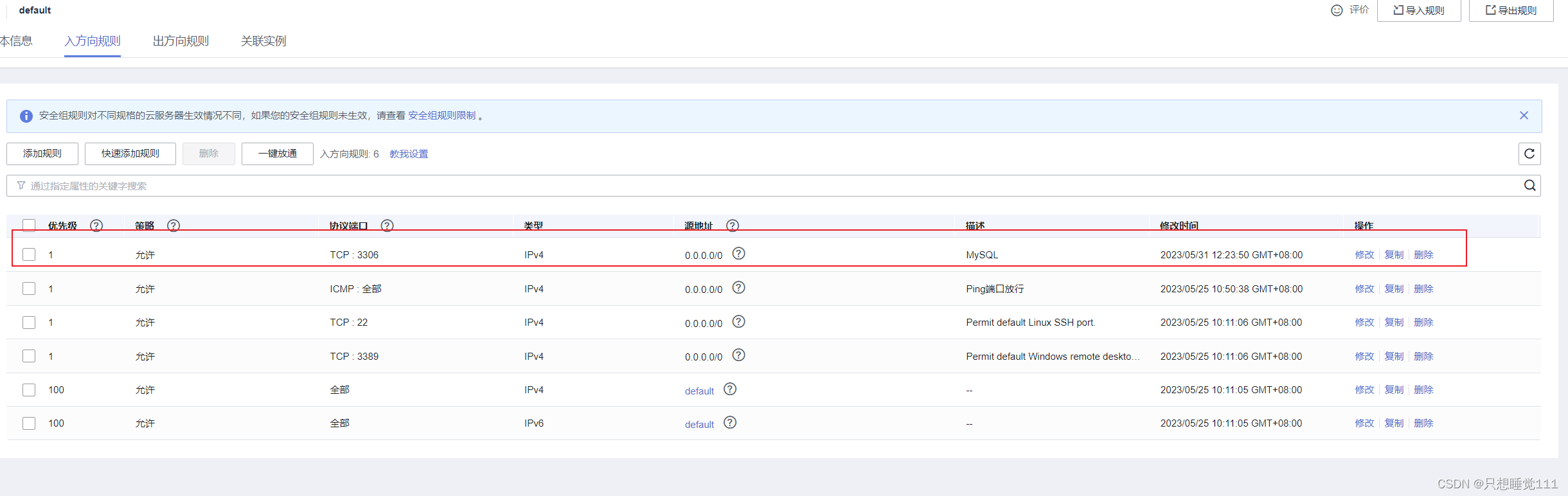The image size is (1568, 496).
Task: Click help icon beside default in IPv4 全部 row
Action: point(730,389)
